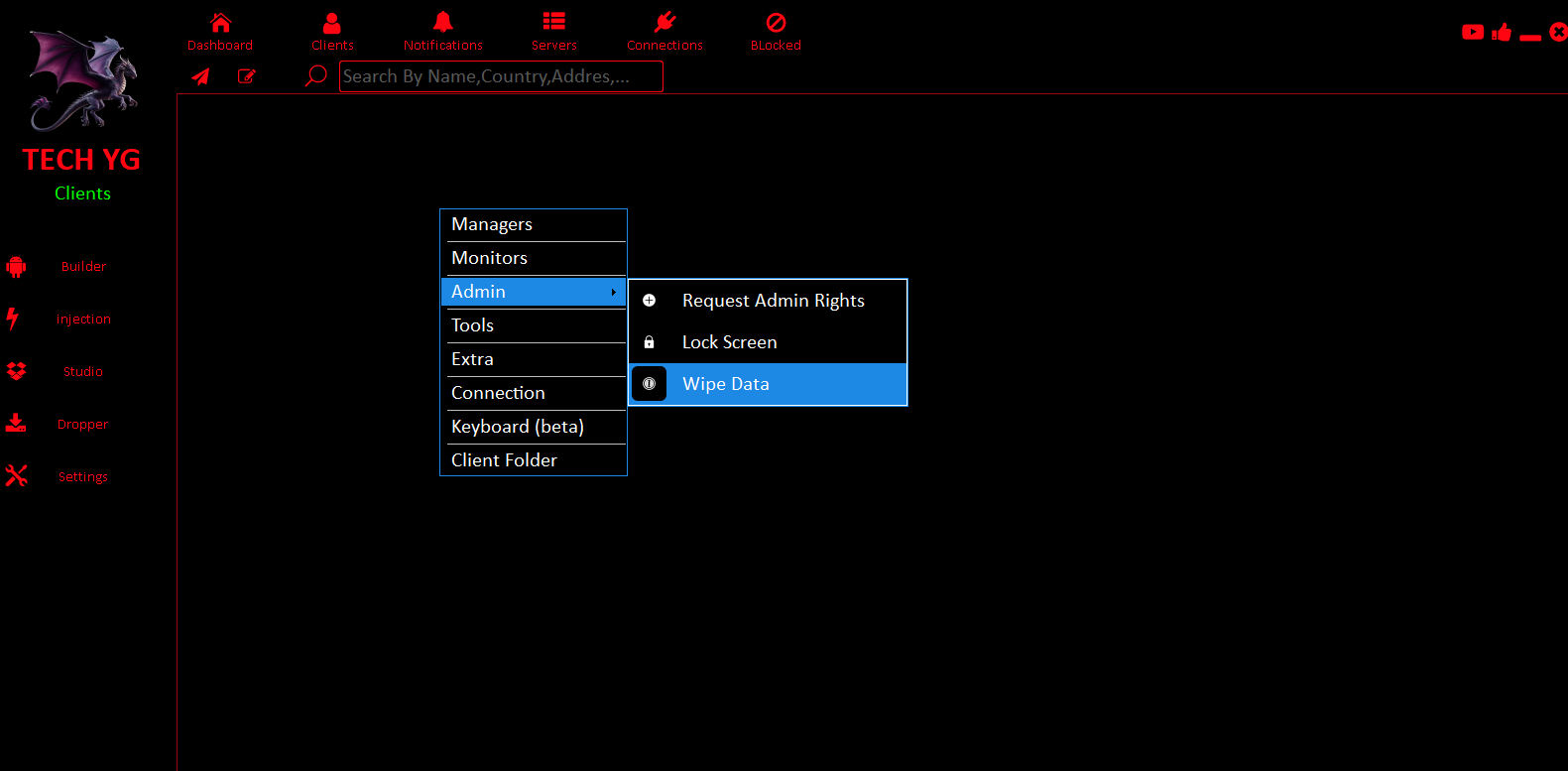
Task: Click the edit pencil icon
Action: [247, 76]
